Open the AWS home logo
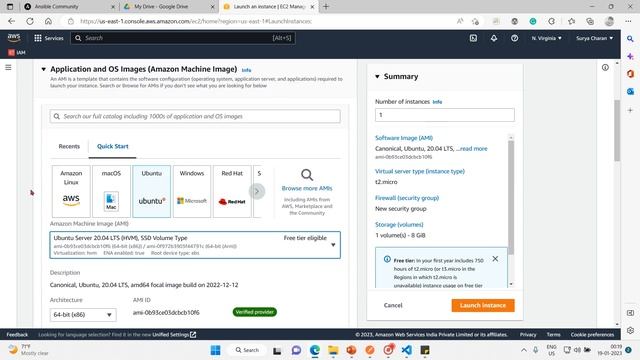The width and height of the screenshot is (640, 360). pyautogui.click(x=13, y=38)
